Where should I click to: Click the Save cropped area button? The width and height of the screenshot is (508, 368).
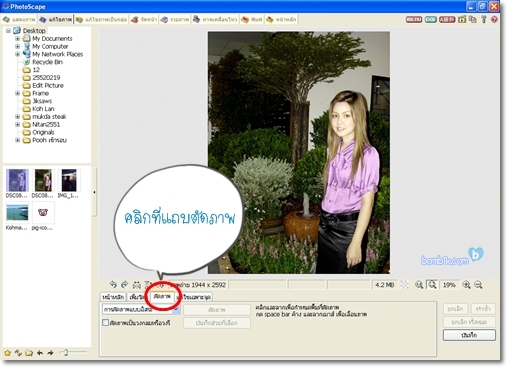click(x=217, y=323)
